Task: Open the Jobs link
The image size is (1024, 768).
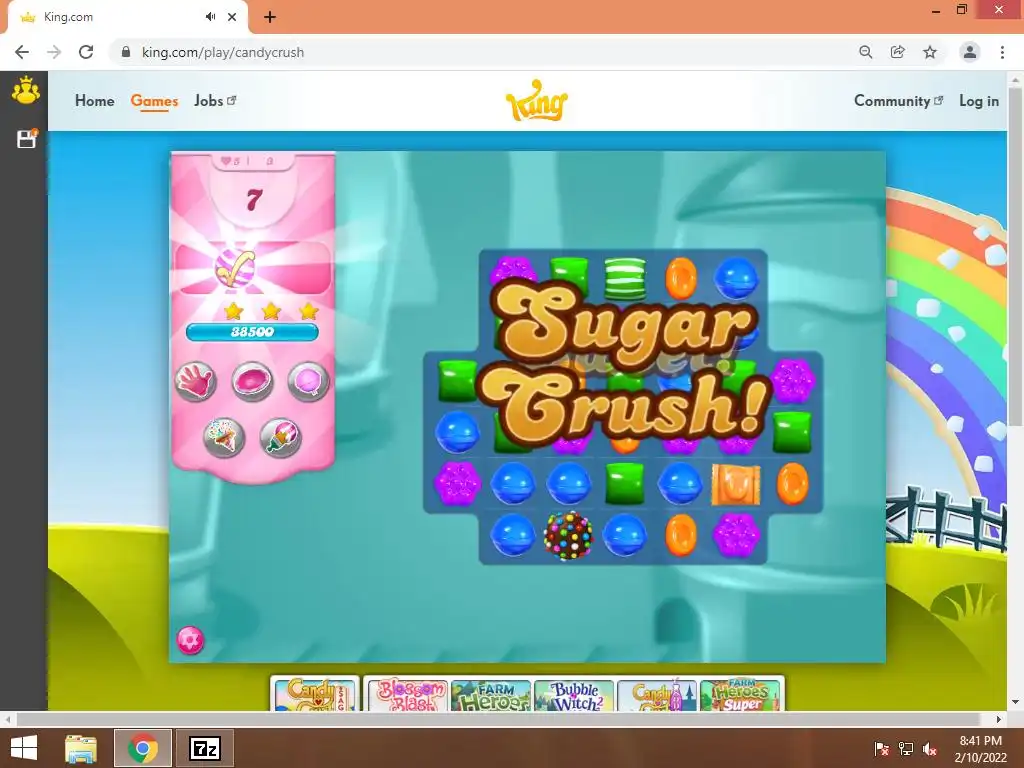Action: [215, 101]
